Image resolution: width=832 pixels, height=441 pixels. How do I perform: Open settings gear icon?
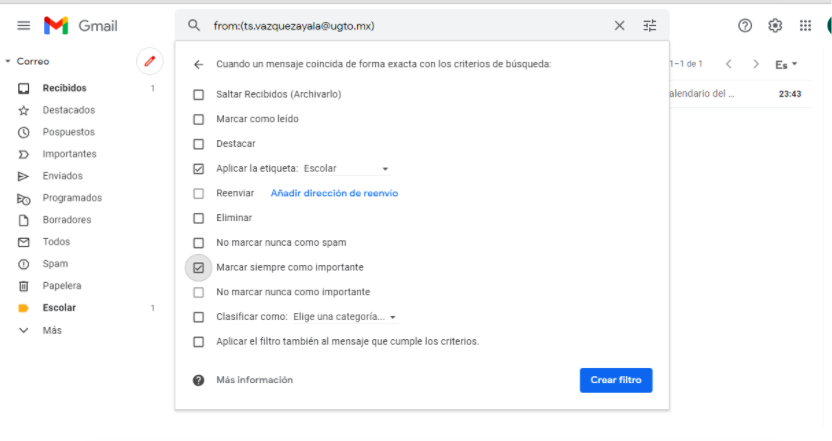(775, 25)
